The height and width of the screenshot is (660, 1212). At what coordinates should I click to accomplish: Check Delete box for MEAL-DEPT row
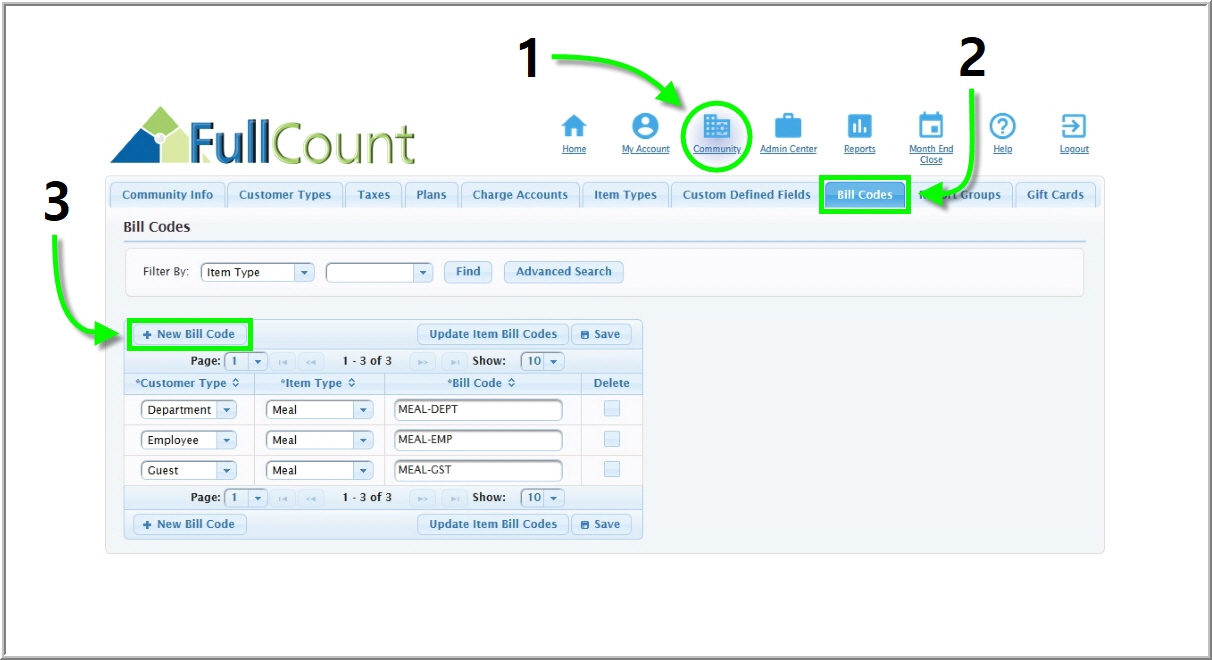[x=611, y=409]
